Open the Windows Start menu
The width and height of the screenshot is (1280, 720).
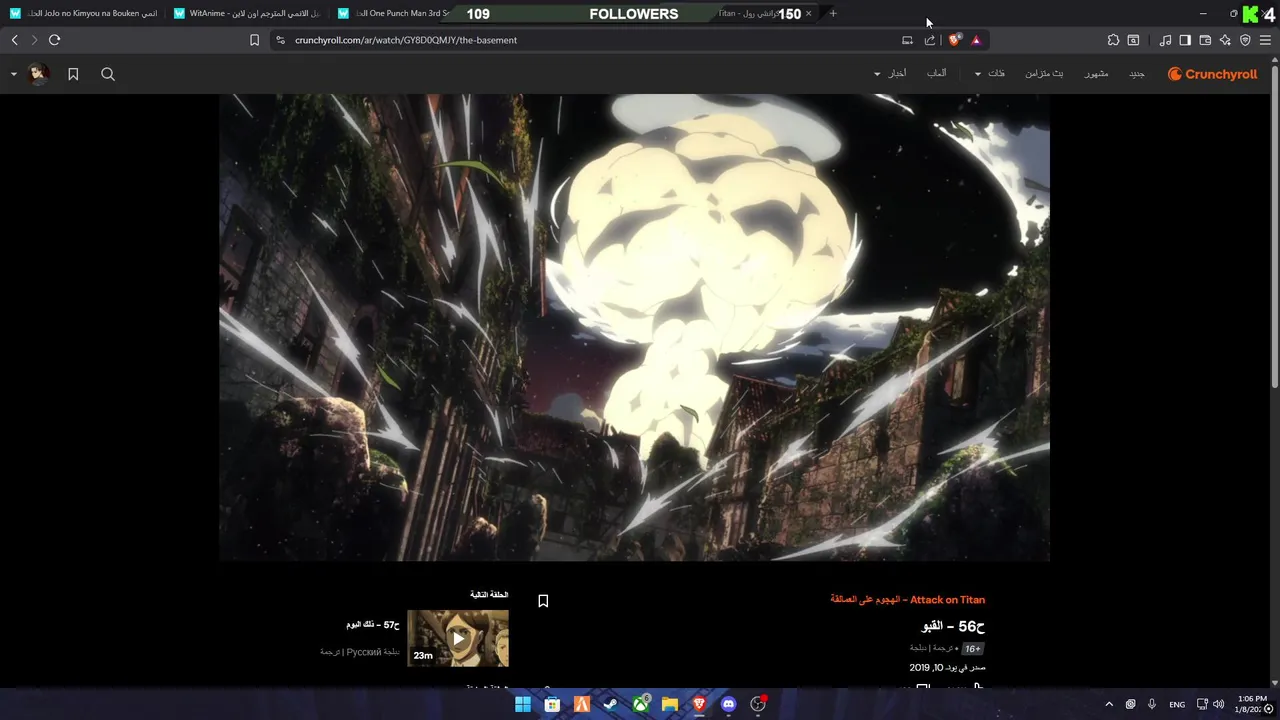[522, 704]
